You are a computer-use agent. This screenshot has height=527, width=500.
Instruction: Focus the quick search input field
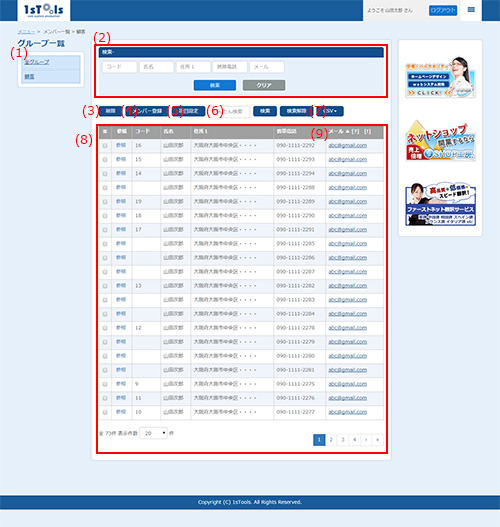(234, 111)
